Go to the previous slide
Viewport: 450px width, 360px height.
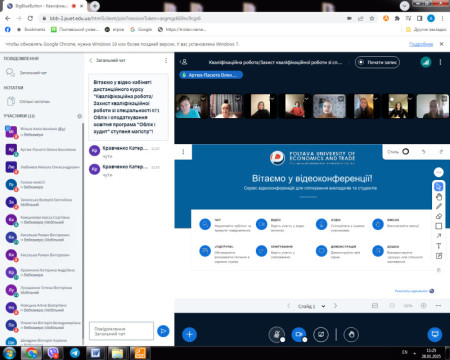pyautogui.click(x=289, y=306)
